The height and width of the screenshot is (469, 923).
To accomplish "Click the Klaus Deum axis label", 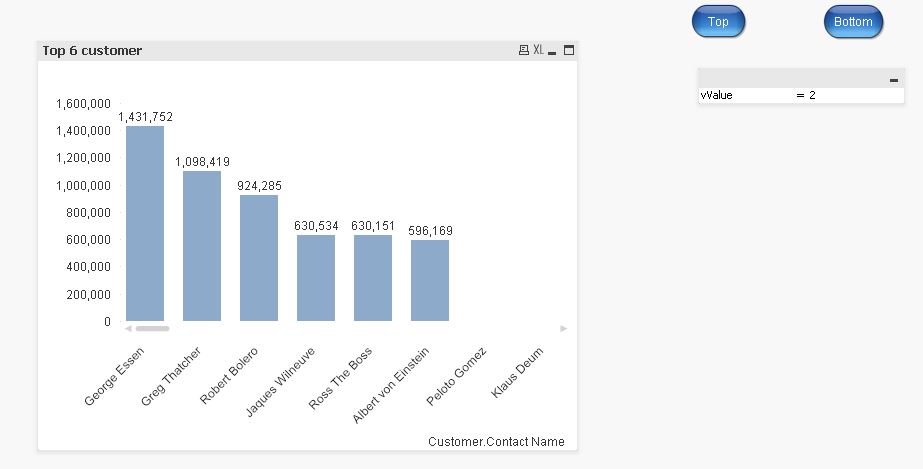I will [518, 372].
